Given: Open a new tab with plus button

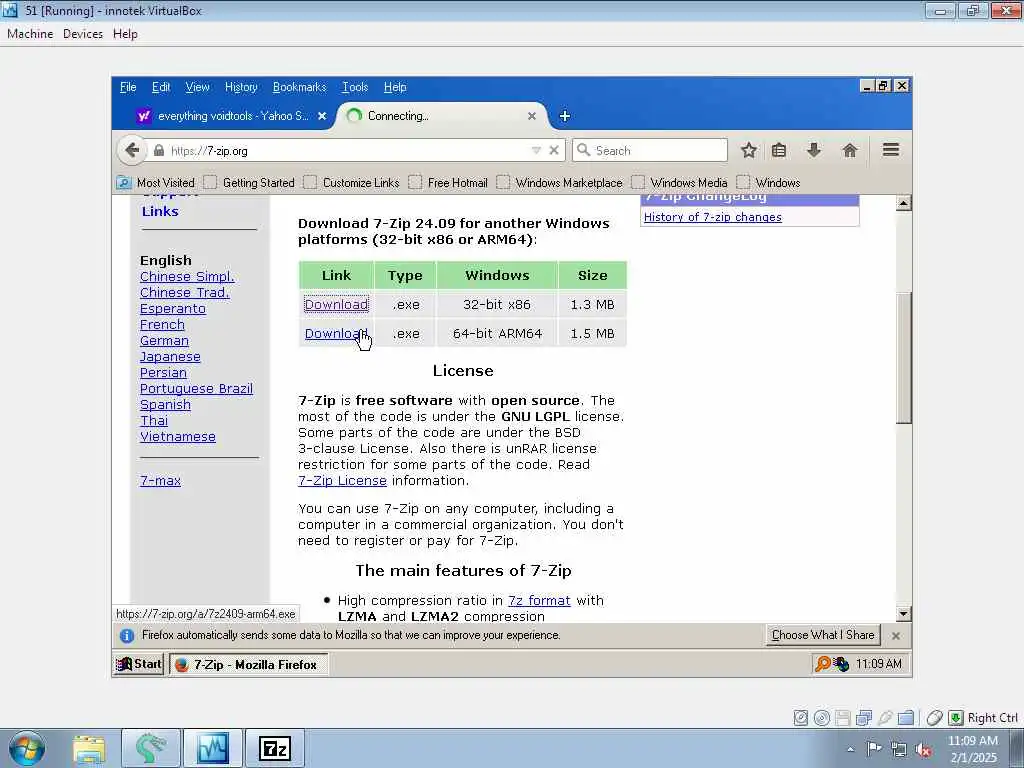Looking at the screenshot, I should (x=565, y=116).
